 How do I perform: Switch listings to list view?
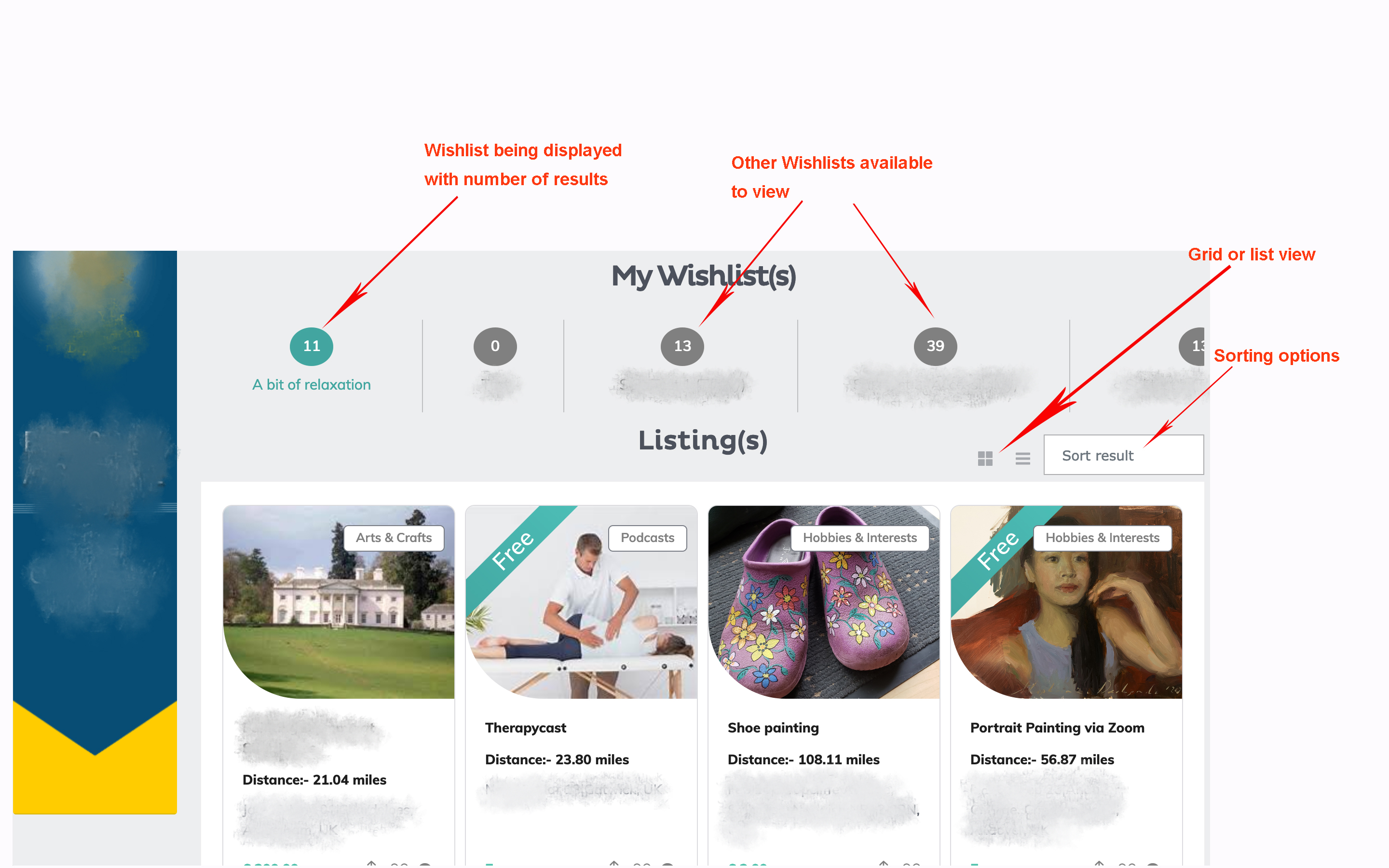[1022, 458]
